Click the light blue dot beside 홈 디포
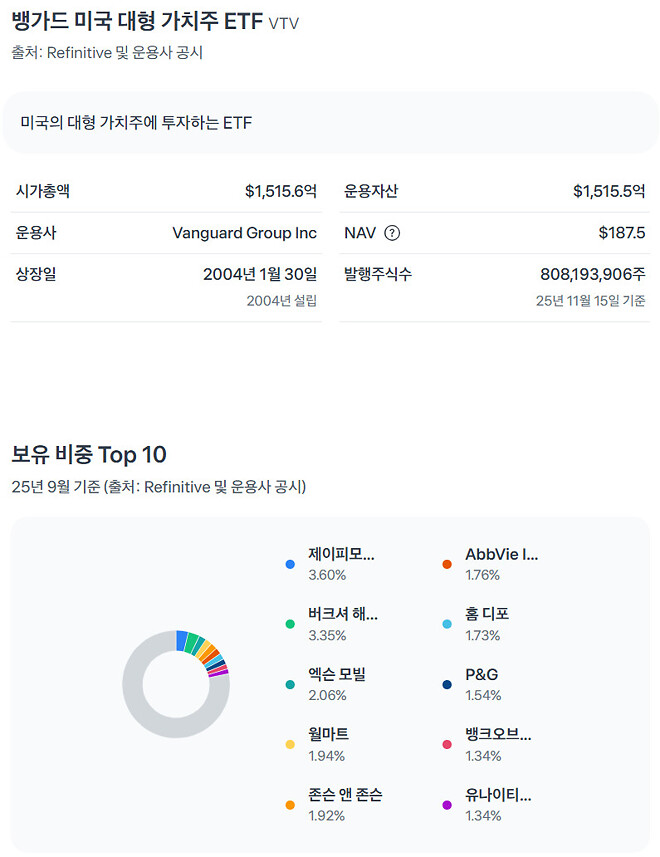 [x=447, y=625]
